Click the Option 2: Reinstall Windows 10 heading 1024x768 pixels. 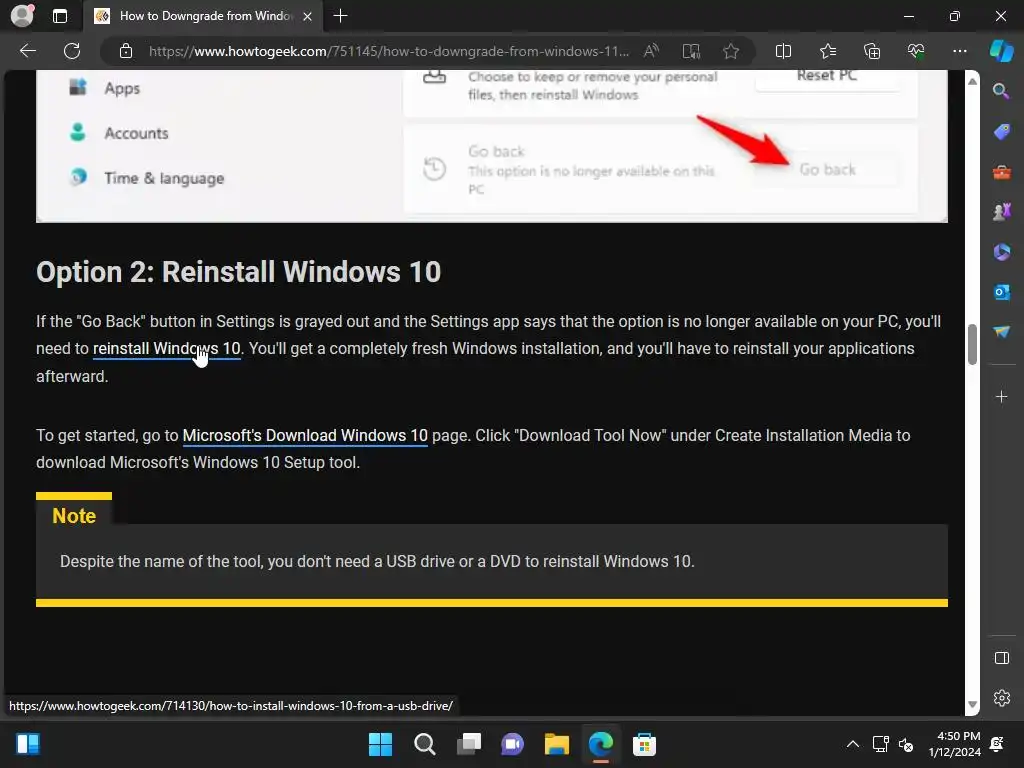[x=238, y=272]
